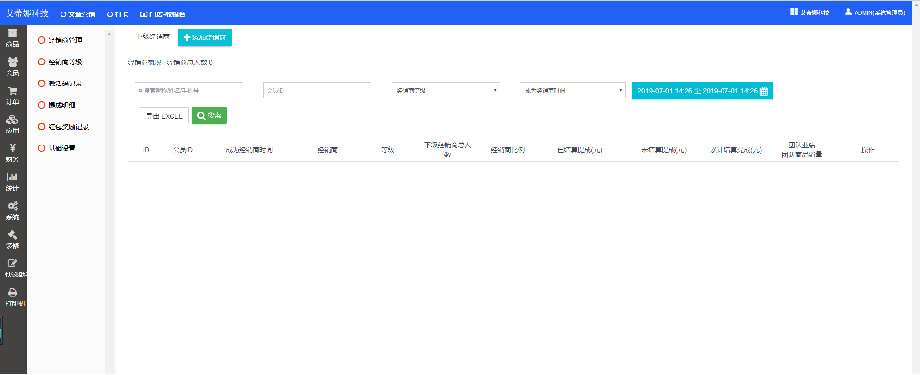Image resolution: width=920 pixels, height=375 pixels.
Task: Open the finance yen icon in the sidebar
Action: point(12,148)
